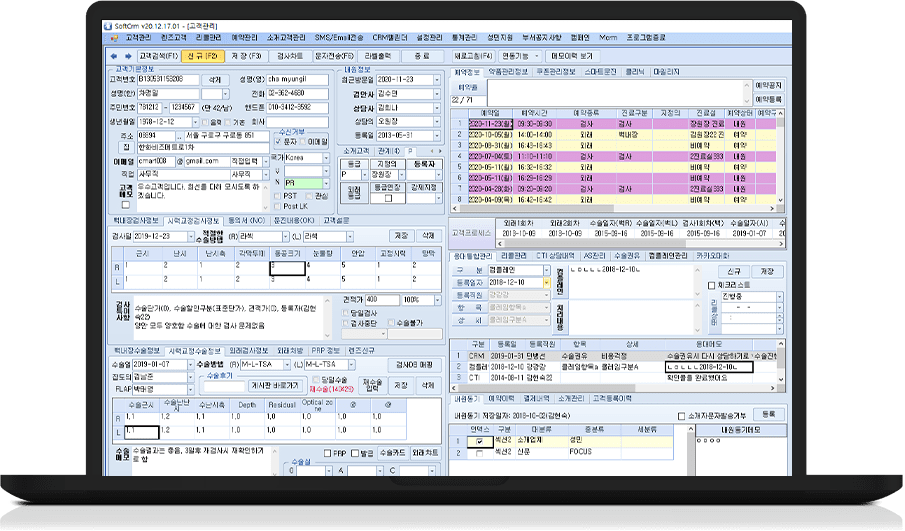Click the 수술카드 button
This screenshot has height=531, width=905.
392,454
